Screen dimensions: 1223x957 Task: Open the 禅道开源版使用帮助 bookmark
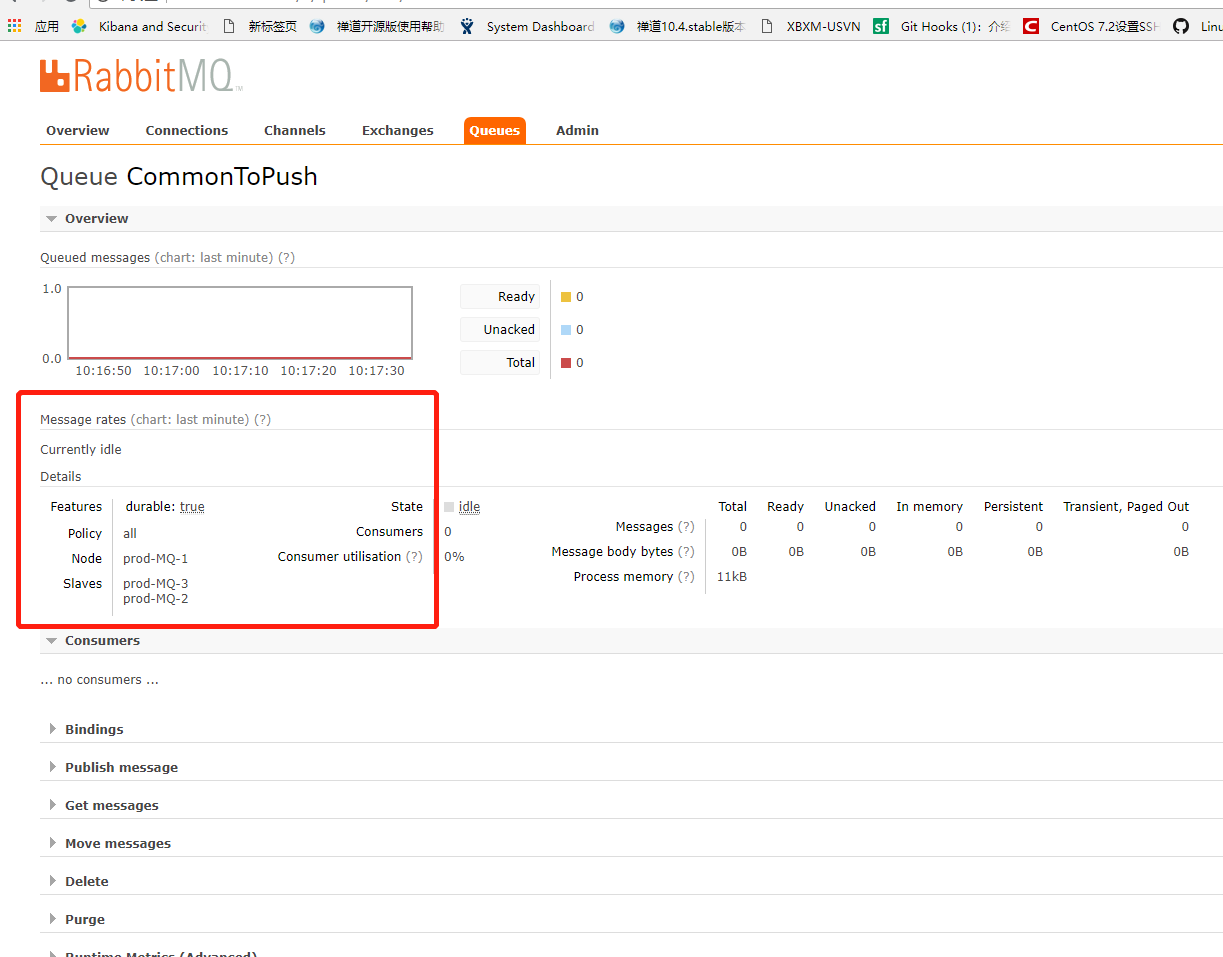377,26
